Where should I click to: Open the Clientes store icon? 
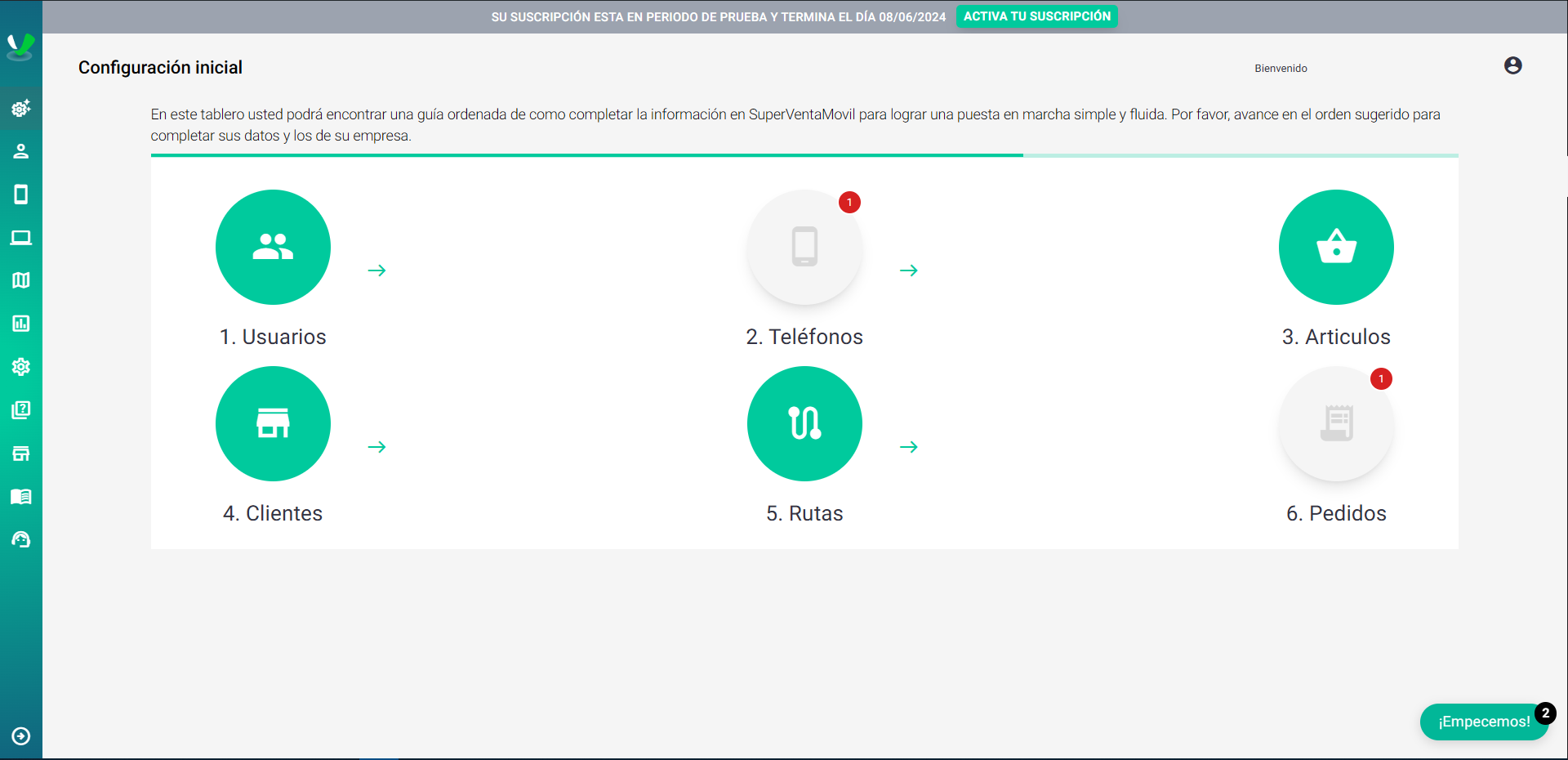(x=273, y=423)
